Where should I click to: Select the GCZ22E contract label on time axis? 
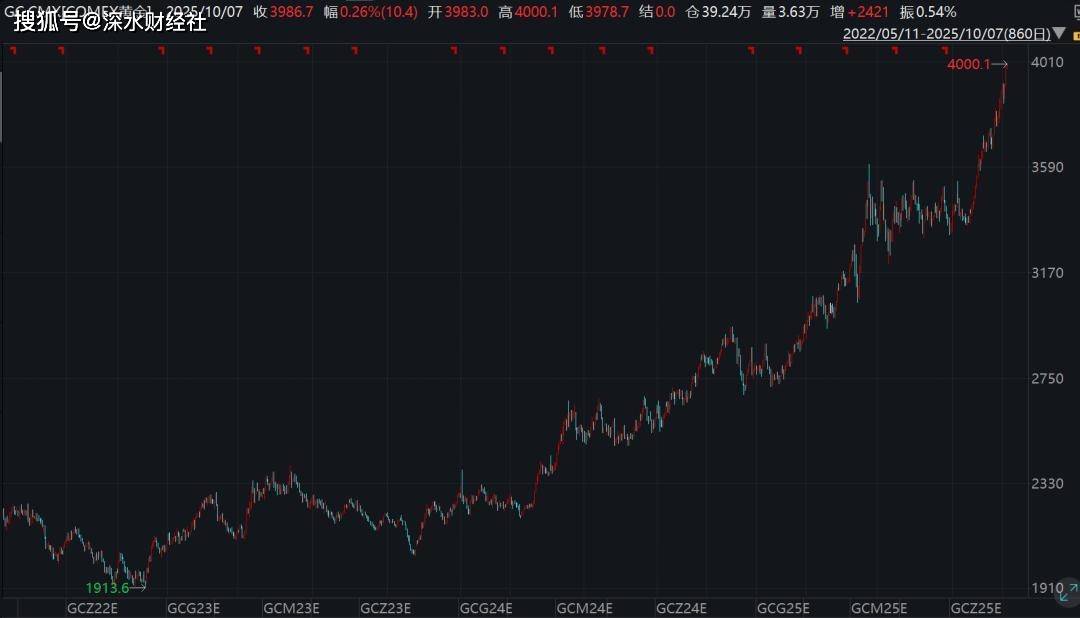click(92, 608)
